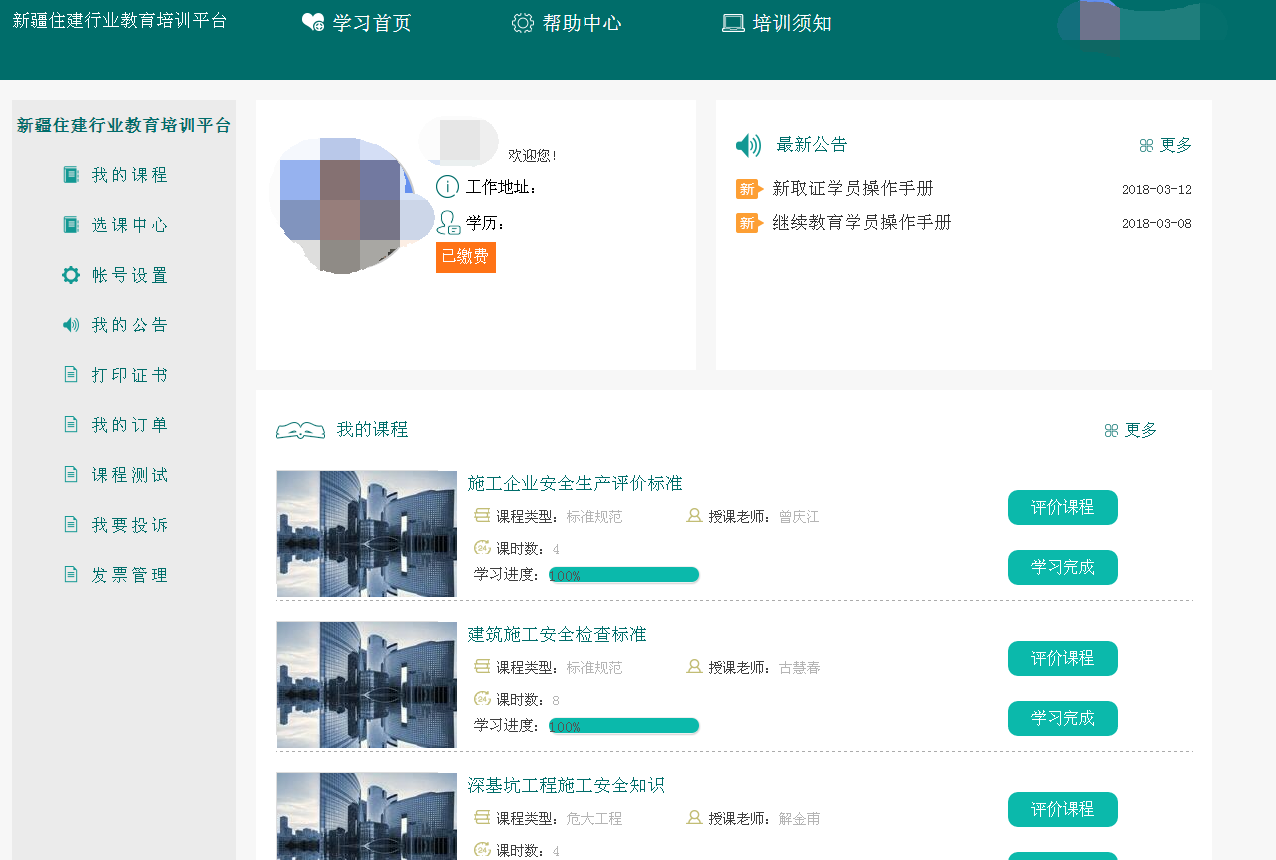This screenshot has height=860, width=1276.
Task: Click the gear icon next to 帐号设置
Action: point(71,275)
